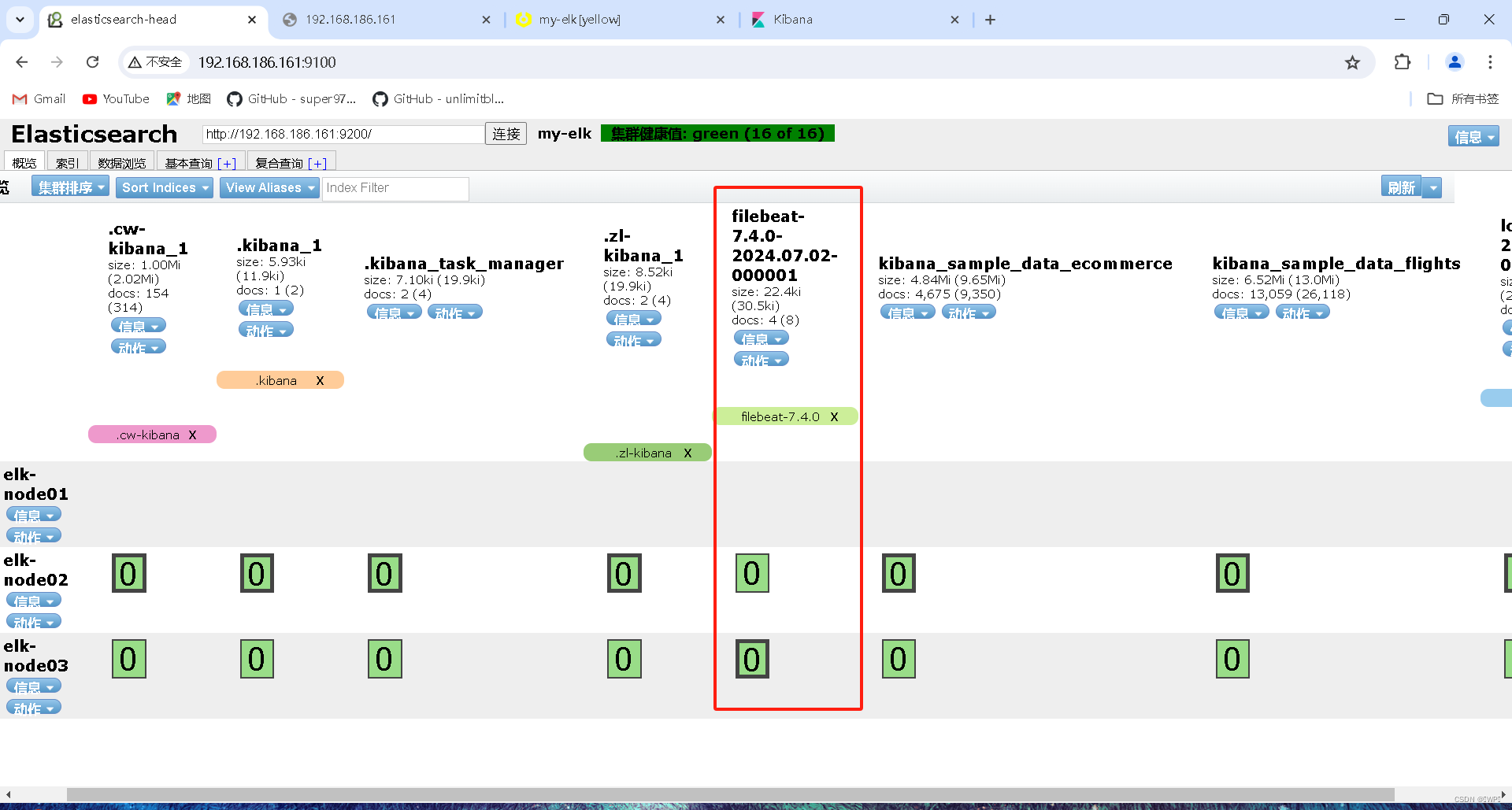Click the 刷新 refresh button
Screen dimensions: 1512x810
point(1402,187)
